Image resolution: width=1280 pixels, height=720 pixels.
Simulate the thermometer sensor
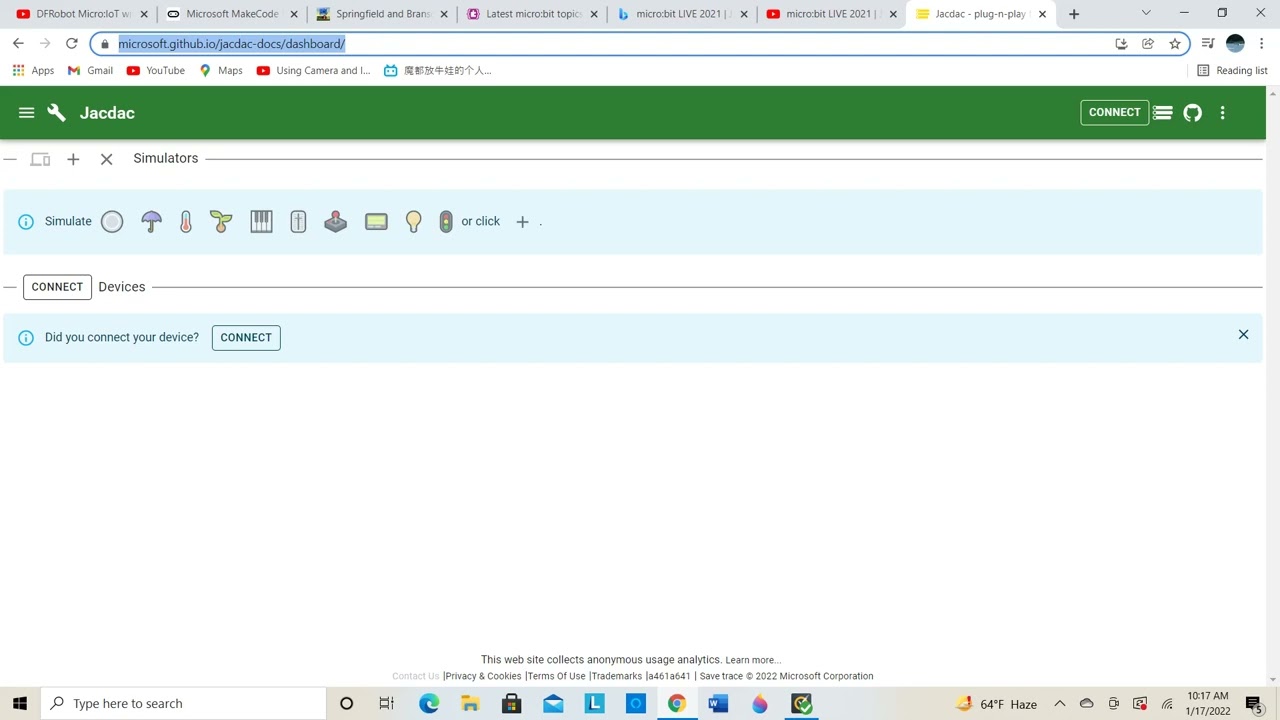186,222
